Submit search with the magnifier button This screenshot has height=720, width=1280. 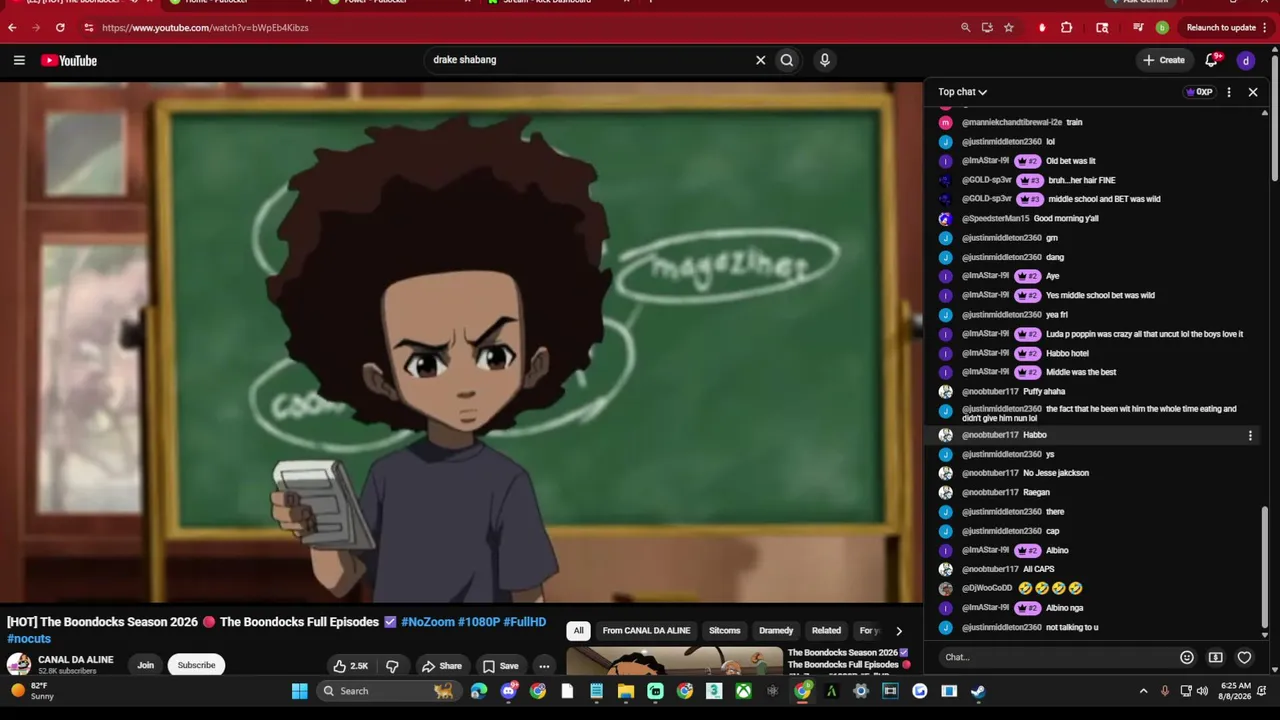pos(787,60)
